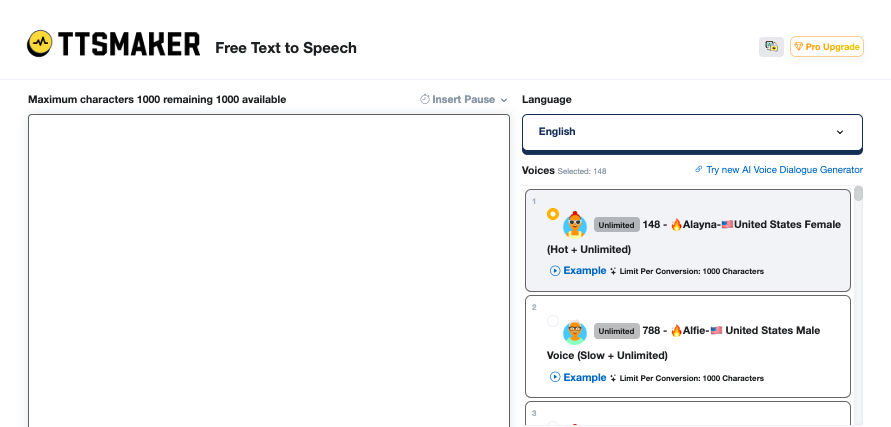
Task: Select the Alfie voice radio button
Action: pos(553,321)
